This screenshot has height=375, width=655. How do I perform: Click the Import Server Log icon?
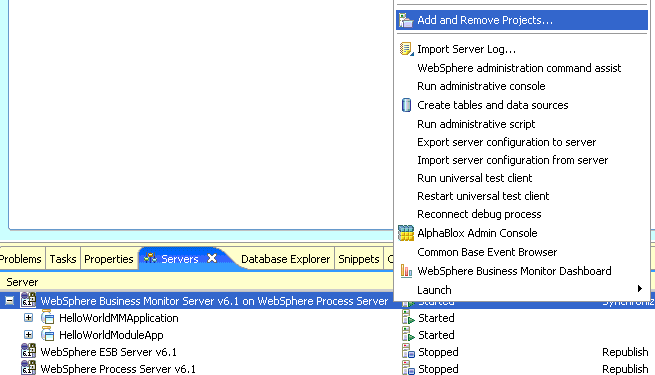406,49
